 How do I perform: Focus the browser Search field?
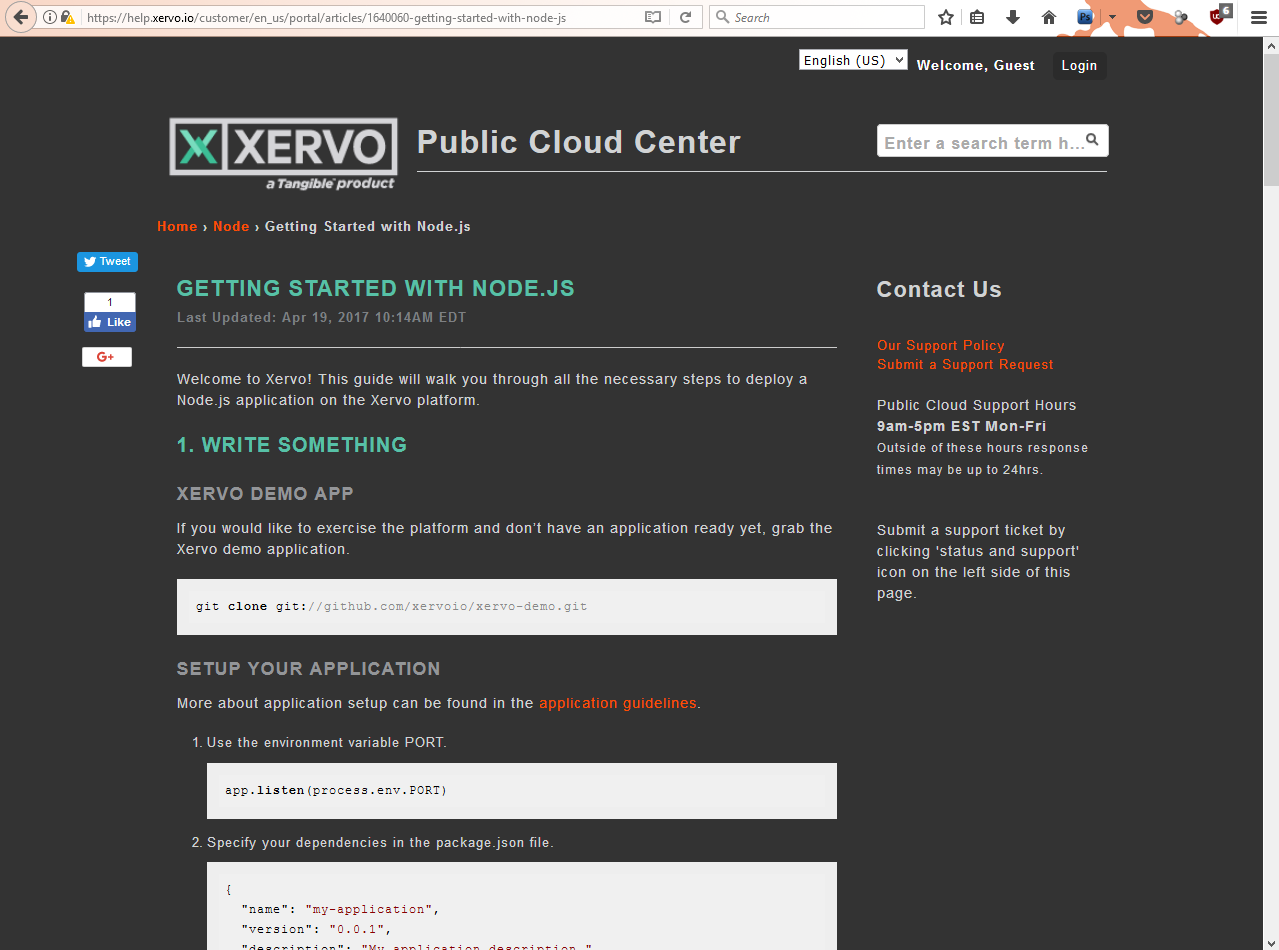(817, 17)
